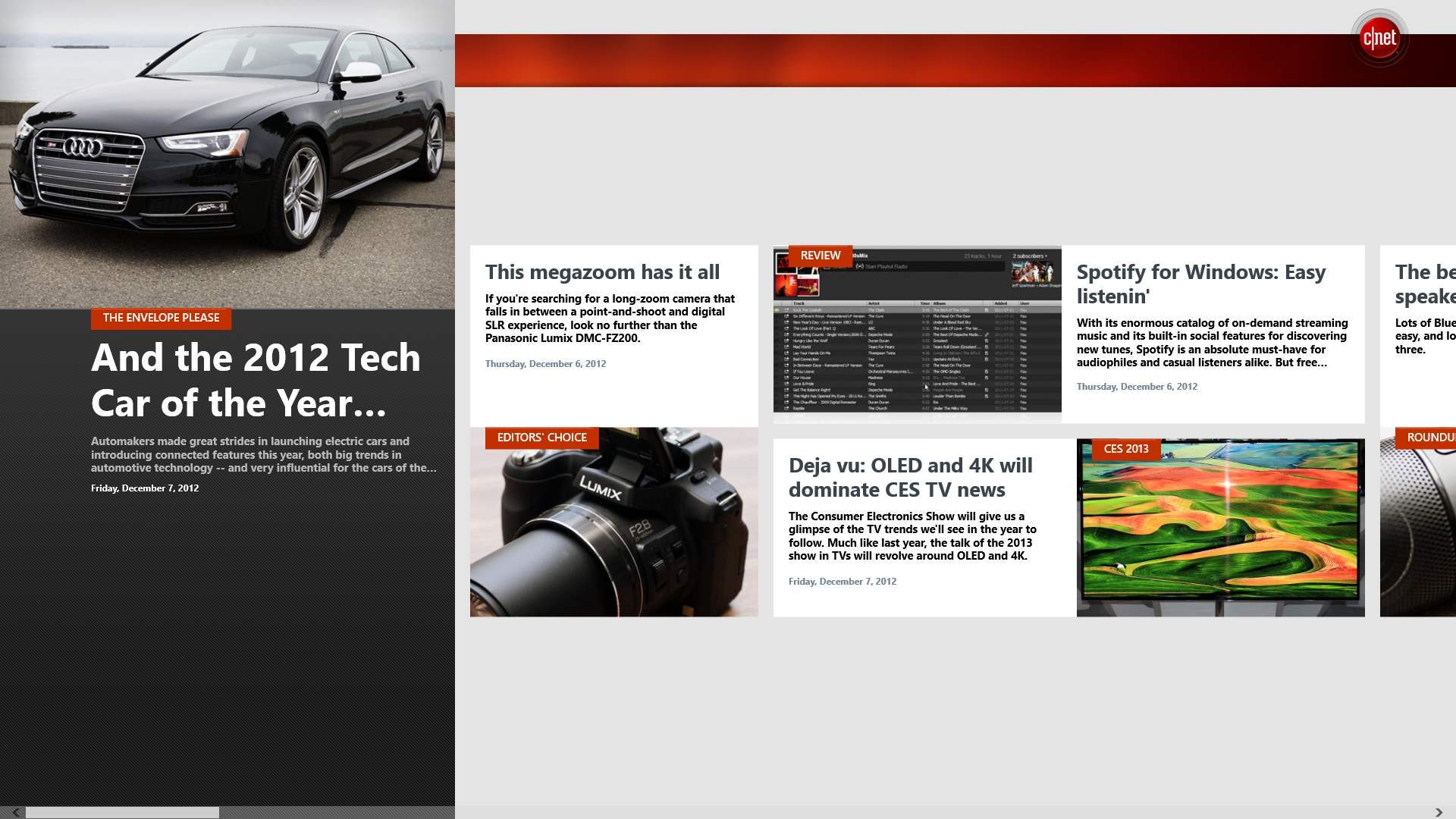Screen dimensions: 1456x819
Task: Click THE ENVELOPE PLEASE tag
Action: point(161,318)
